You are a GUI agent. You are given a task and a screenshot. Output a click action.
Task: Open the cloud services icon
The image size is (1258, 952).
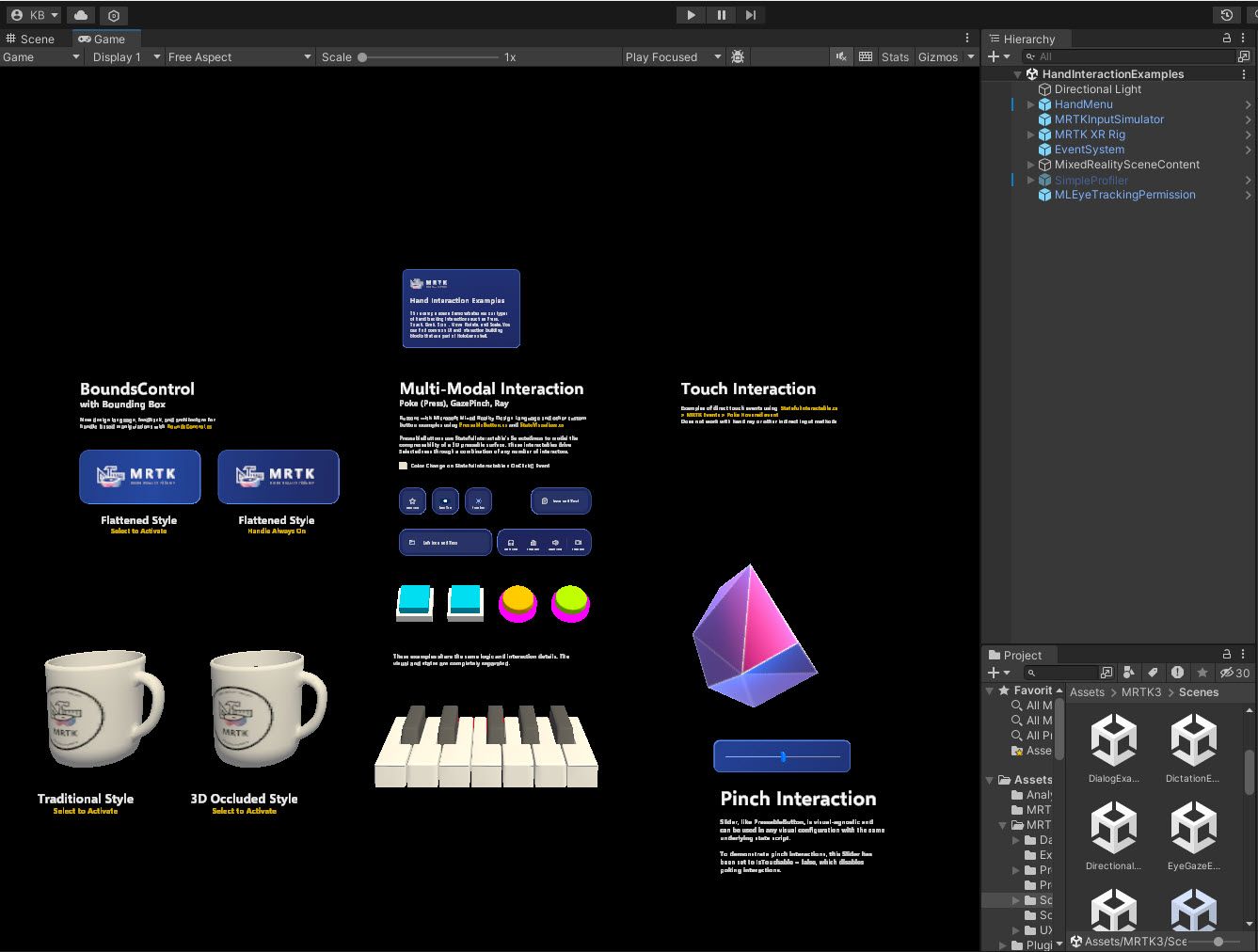pyautogui.click(x=81, y=15)
